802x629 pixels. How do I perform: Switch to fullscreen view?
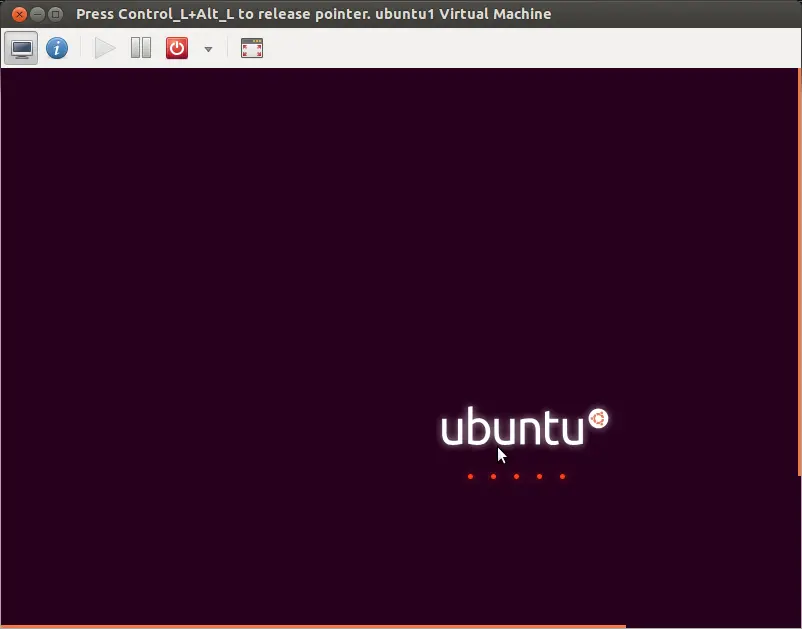[252, 48]
